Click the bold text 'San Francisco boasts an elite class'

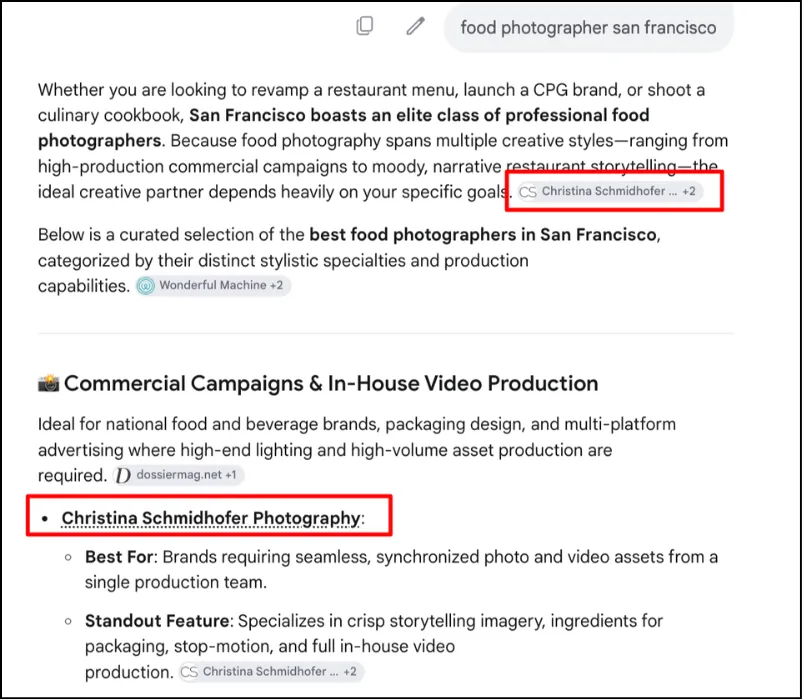(334, 115)
